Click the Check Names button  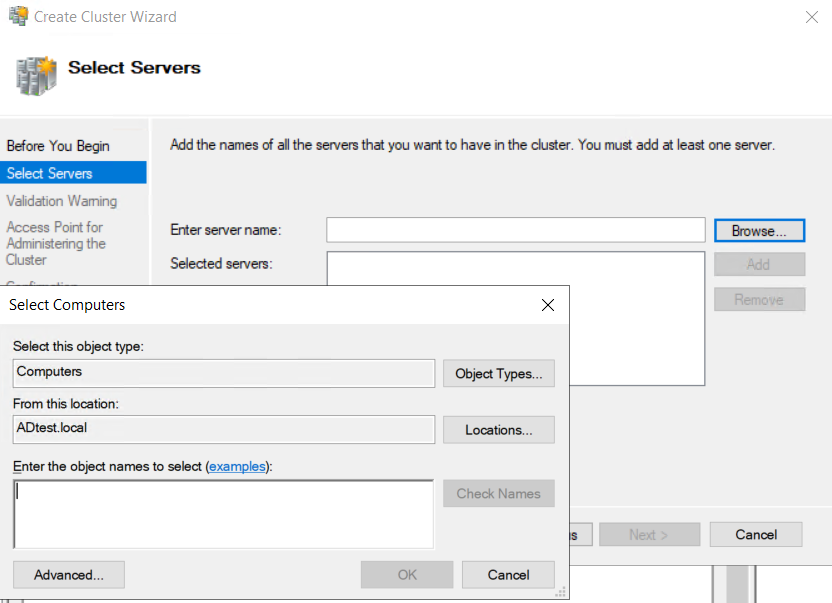point(499,494)
